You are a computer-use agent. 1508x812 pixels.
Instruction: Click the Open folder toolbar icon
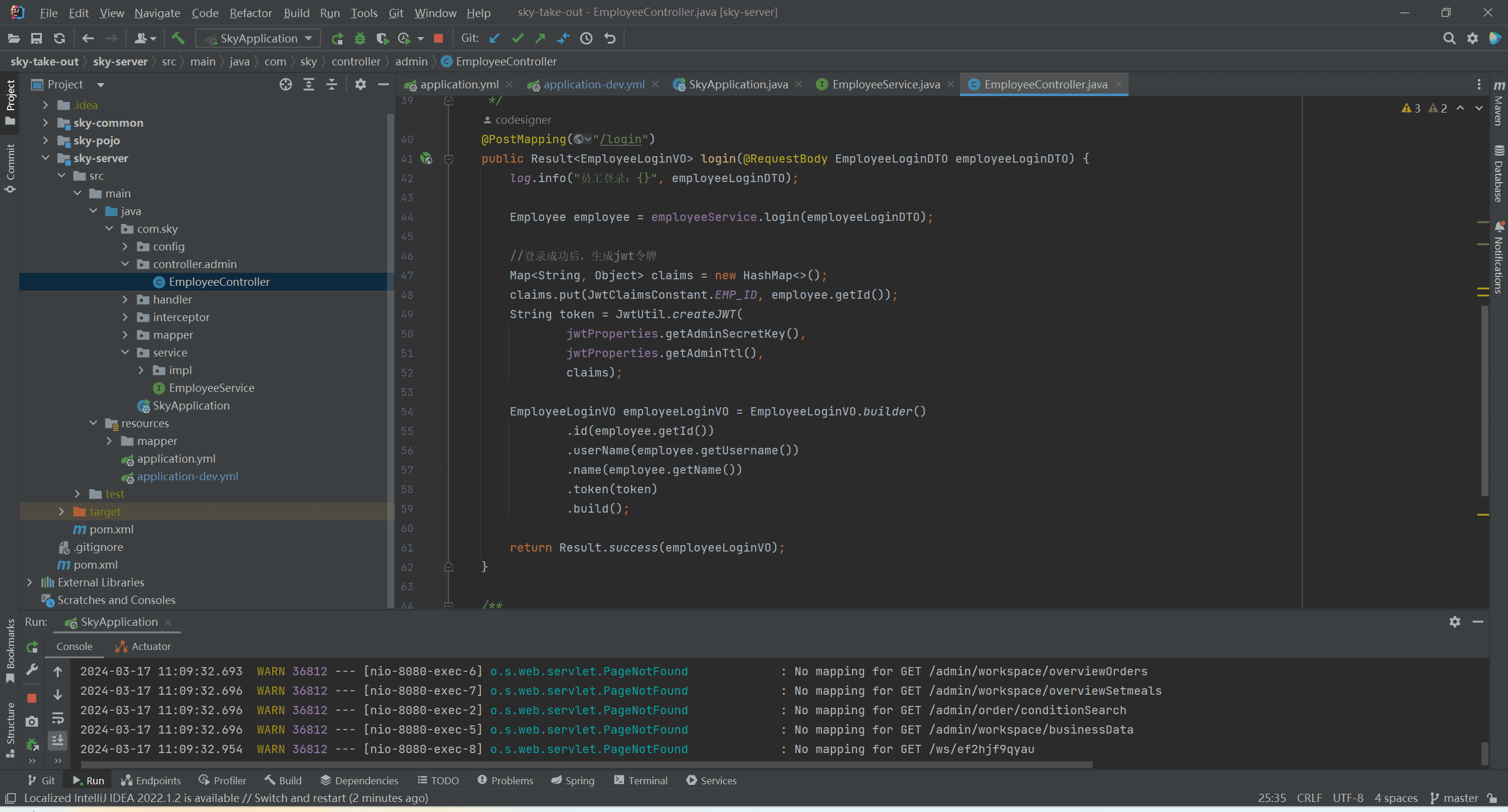point(14,38)
